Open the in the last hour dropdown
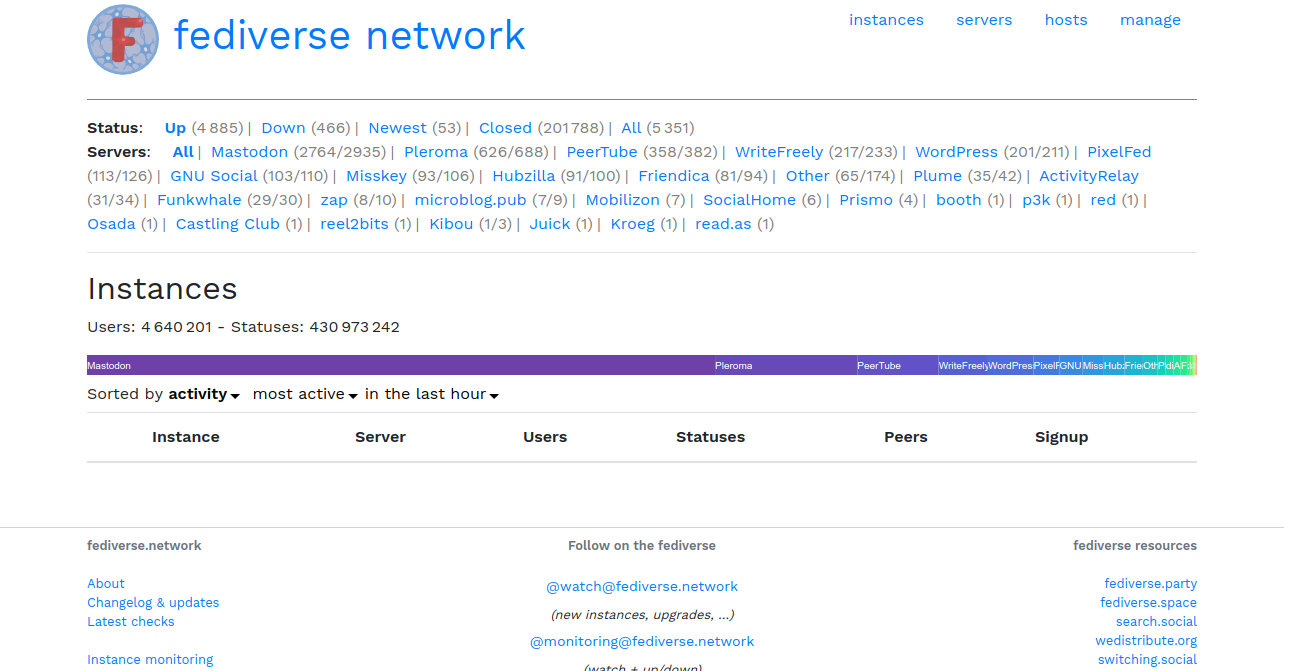The width and height of the screenshot is (1299, 671). pyautogui.click(x=431, y=394)
